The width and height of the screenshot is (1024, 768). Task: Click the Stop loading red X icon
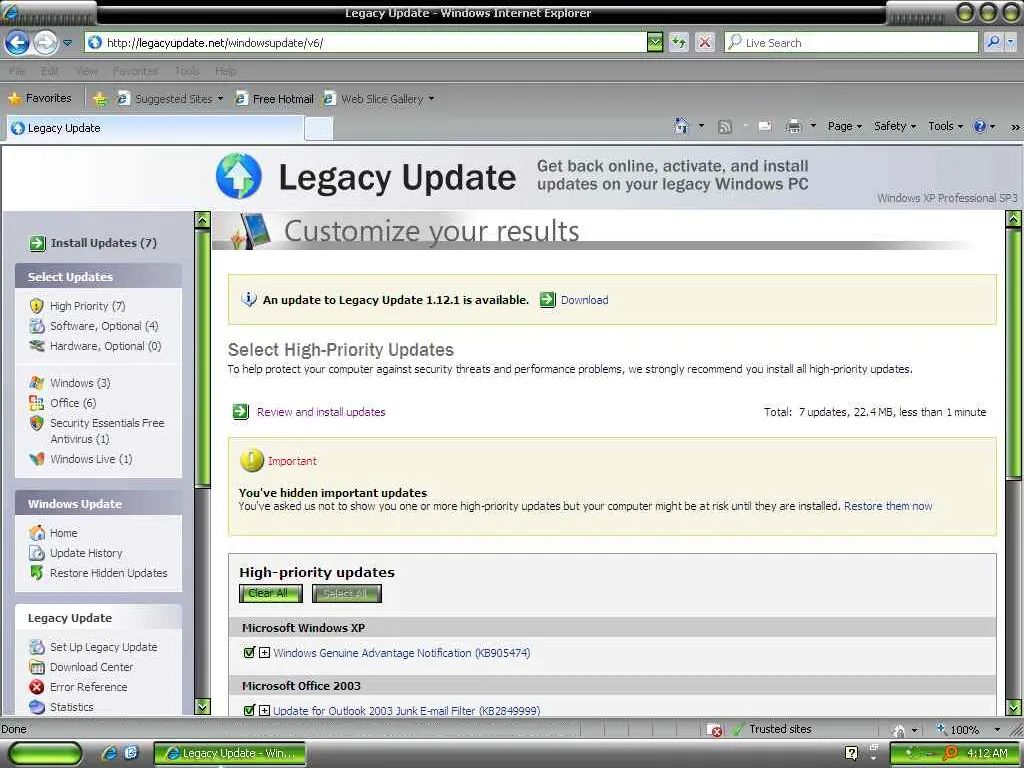pyautogui.click(x=705, y=42)
